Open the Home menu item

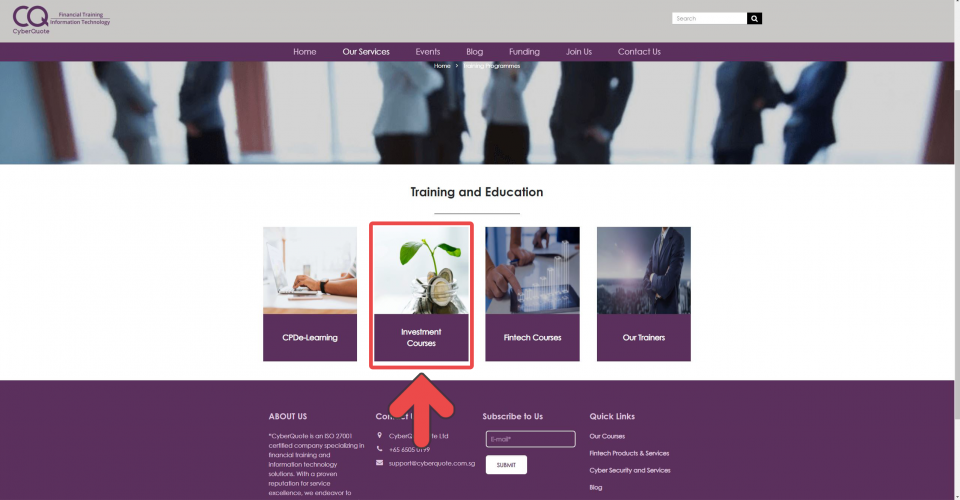[x=304, y=52]
